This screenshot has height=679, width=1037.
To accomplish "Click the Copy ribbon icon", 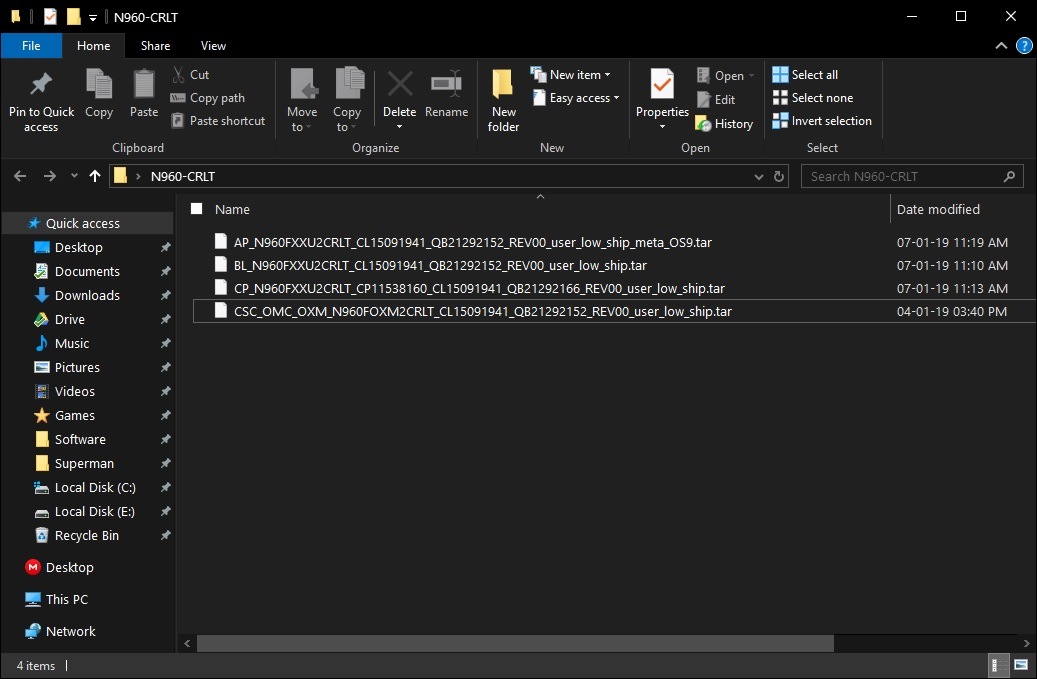I will click(x=99, y=94).
